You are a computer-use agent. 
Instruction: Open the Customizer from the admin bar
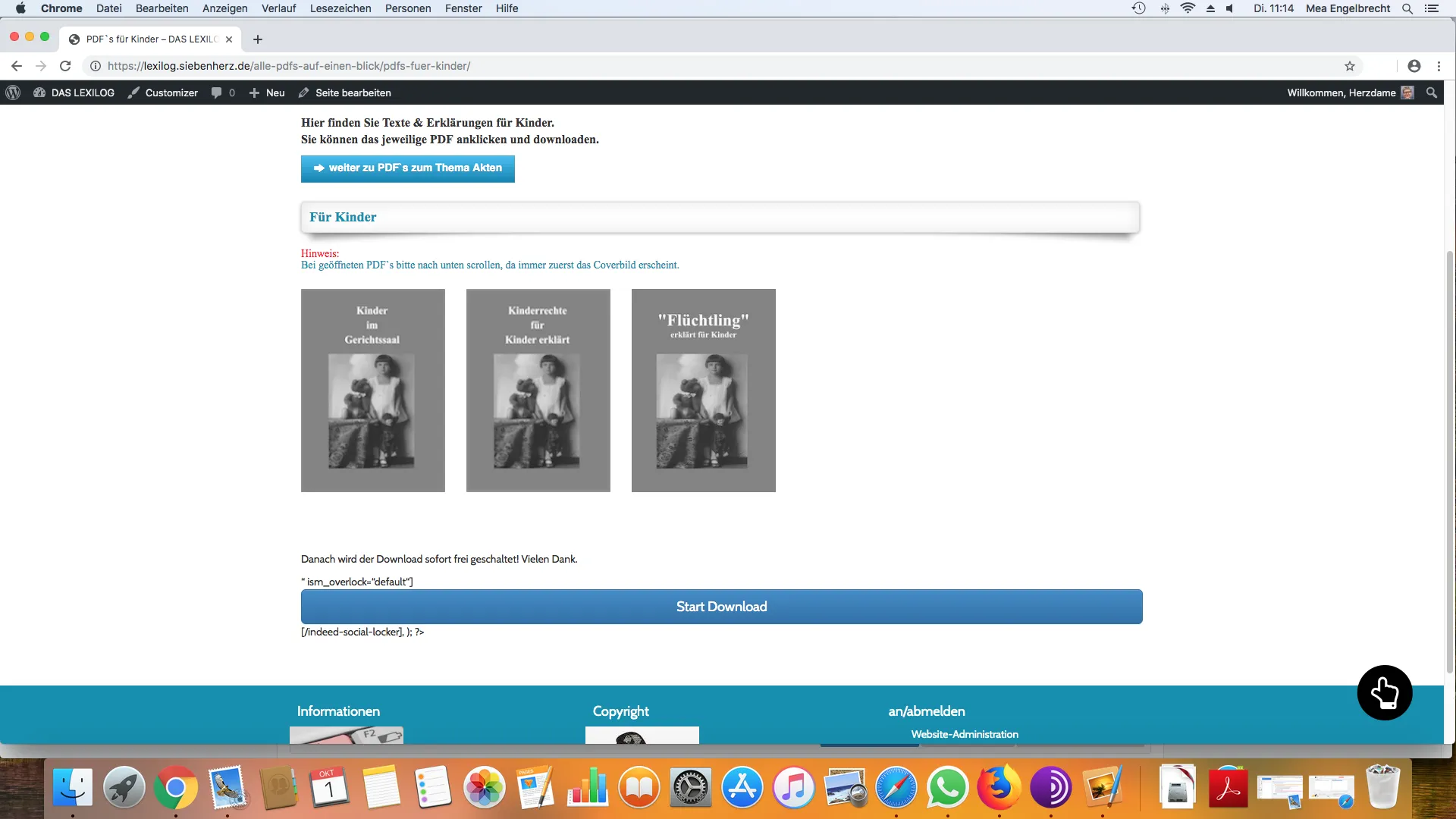pos(163,93)
